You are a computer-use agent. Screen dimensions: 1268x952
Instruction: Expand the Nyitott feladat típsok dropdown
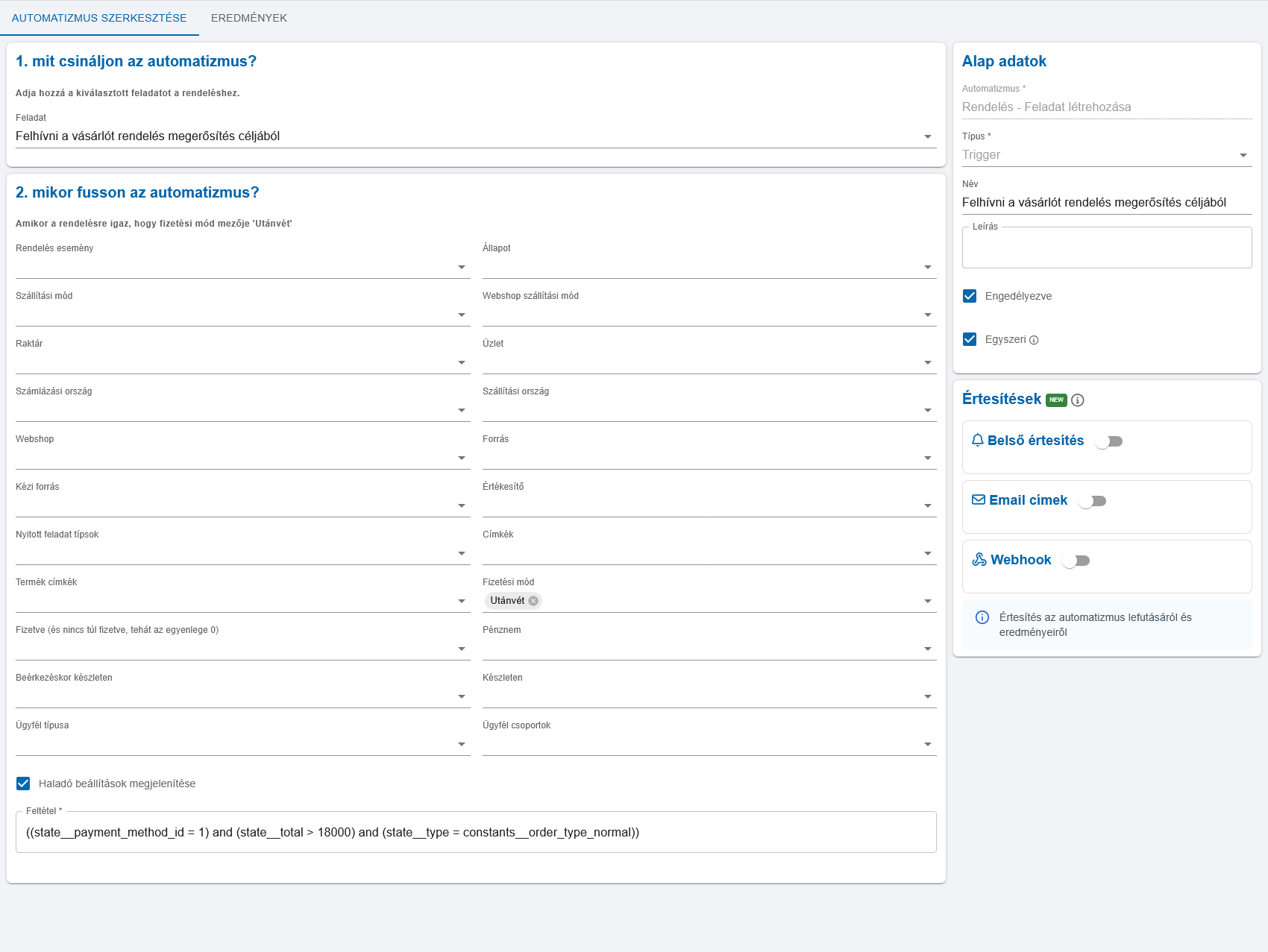click(243, 553)
